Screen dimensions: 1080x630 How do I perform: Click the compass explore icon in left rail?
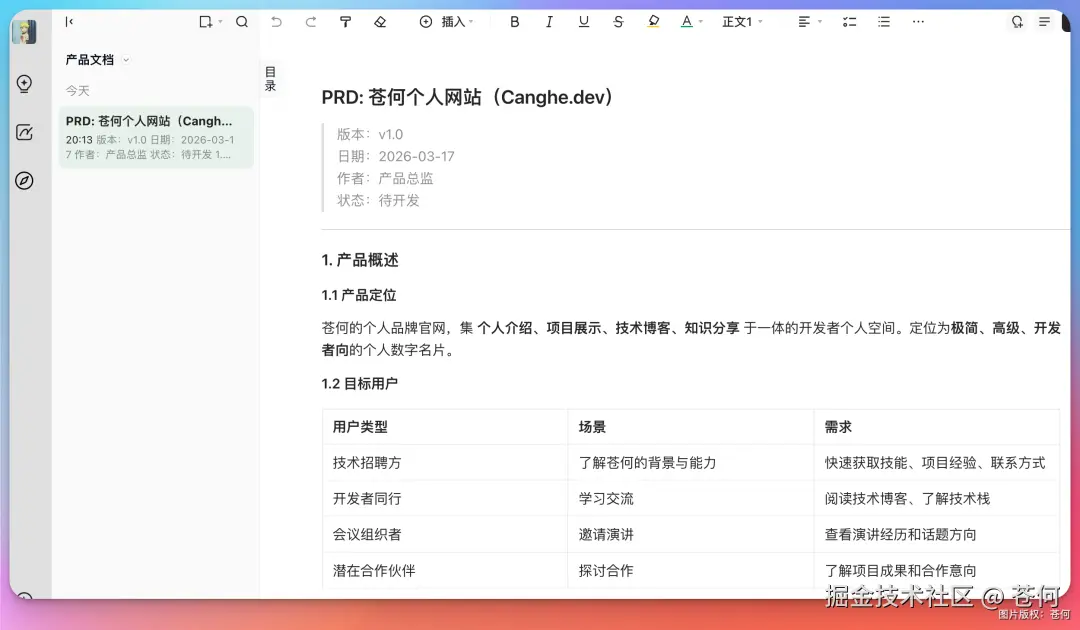click(x=24, y=180)
